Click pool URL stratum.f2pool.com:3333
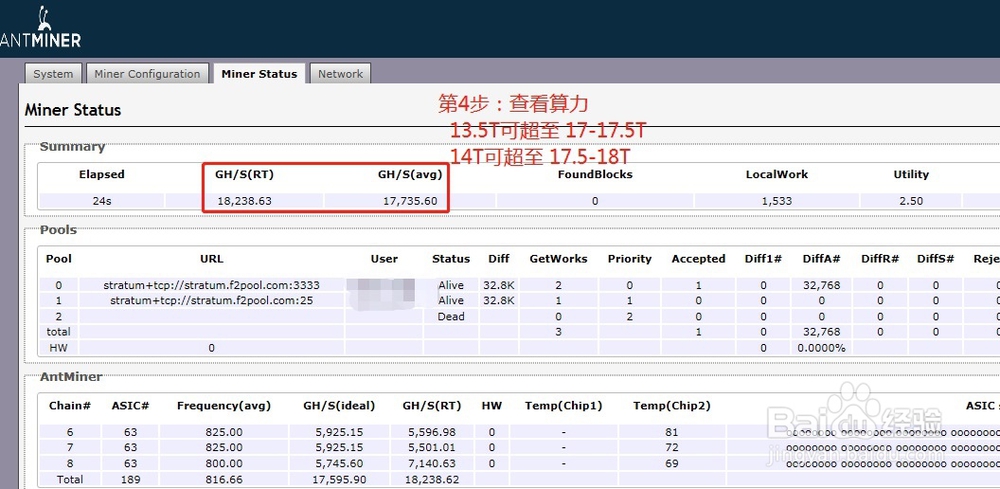Viewport: 1000px width, 489px height. tap(212, 285)
